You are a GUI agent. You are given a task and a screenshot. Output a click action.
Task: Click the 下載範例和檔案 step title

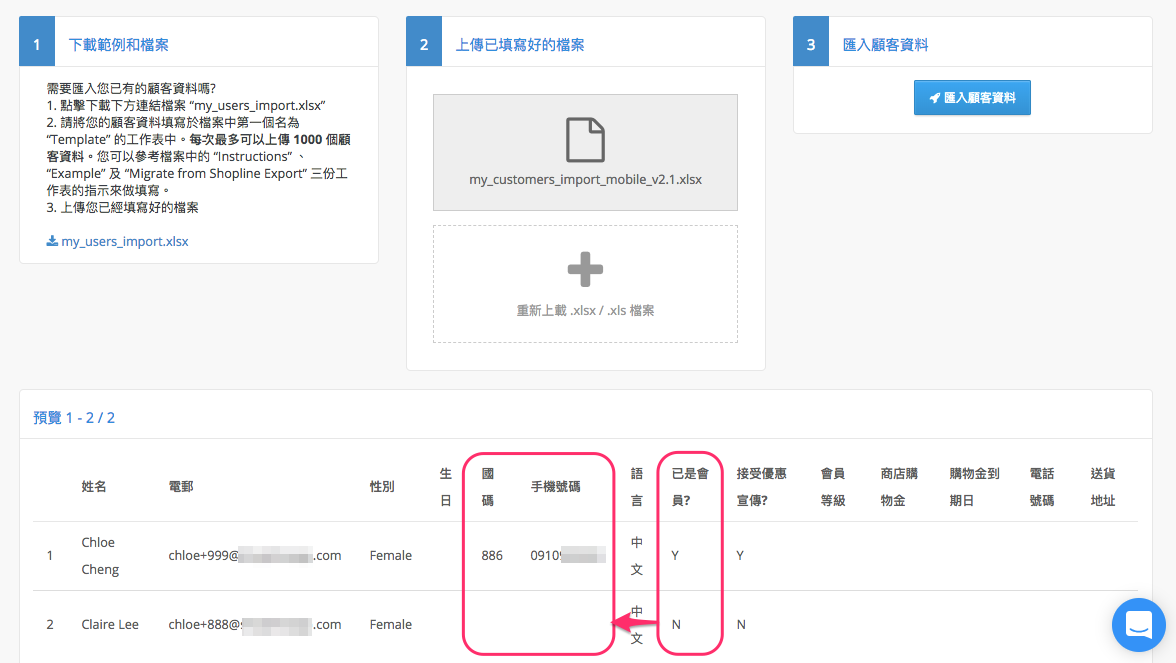coord(118,45)
